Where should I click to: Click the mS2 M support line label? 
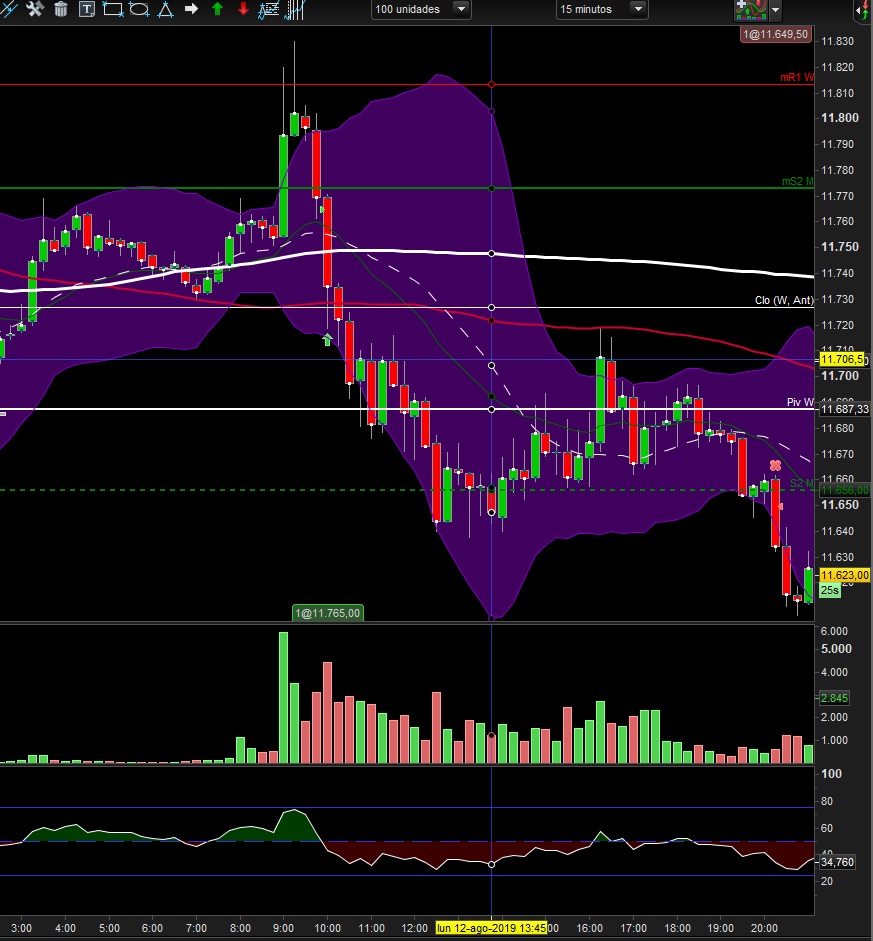pyautogui.click(x=797, y=181)
